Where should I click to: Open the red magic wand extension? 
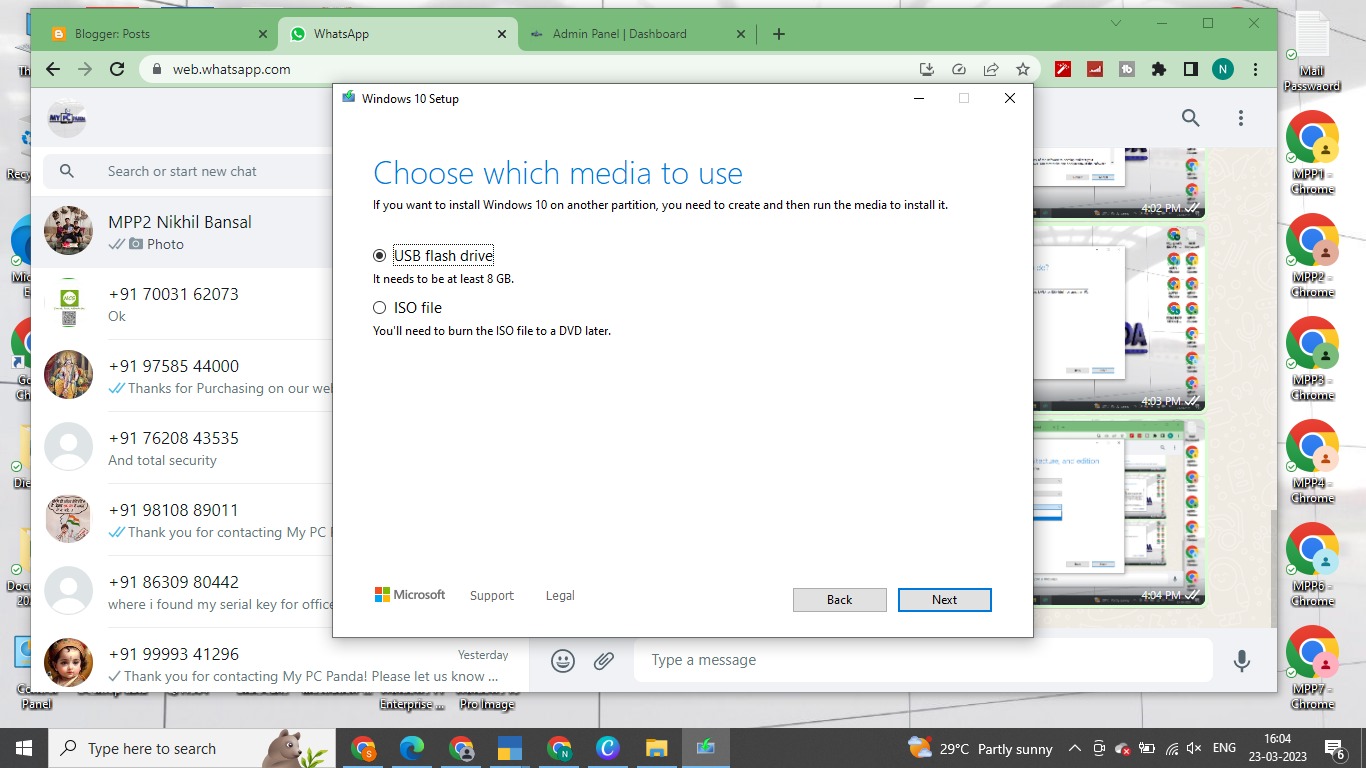tap(1064, 69)
